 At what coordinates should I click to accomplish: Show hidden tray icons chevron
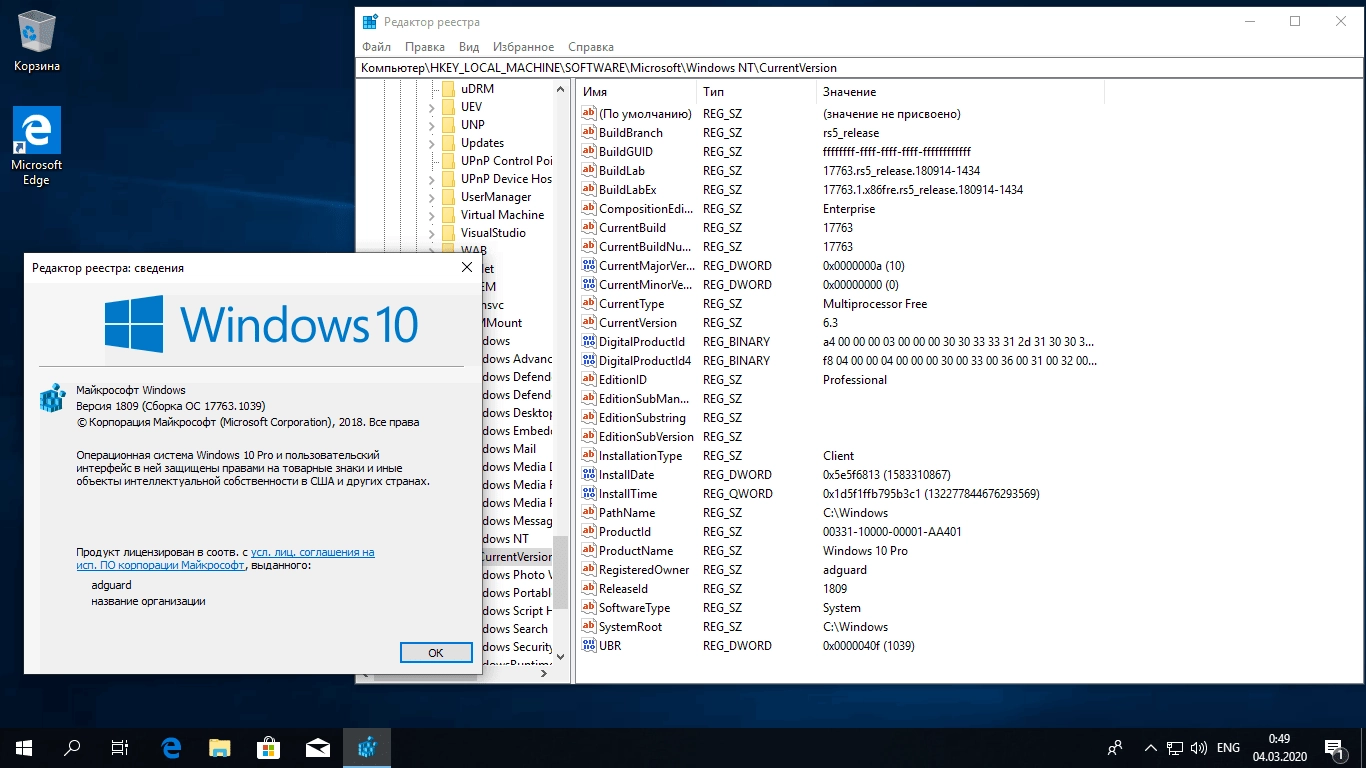click(1151, 747)
